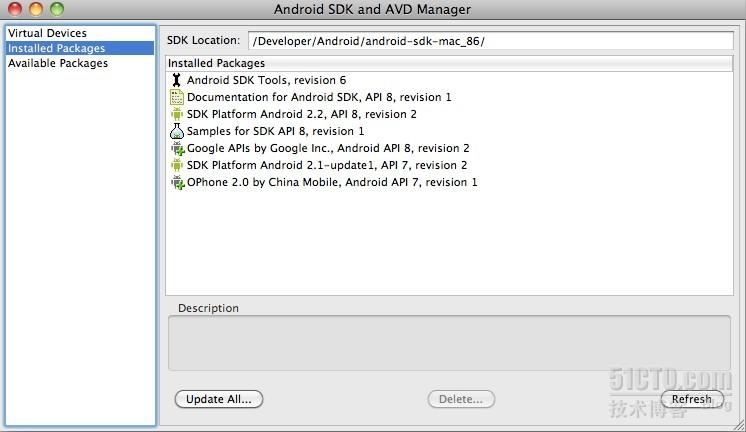Select the Samples for SDK API 8 row

click(275, 131)
